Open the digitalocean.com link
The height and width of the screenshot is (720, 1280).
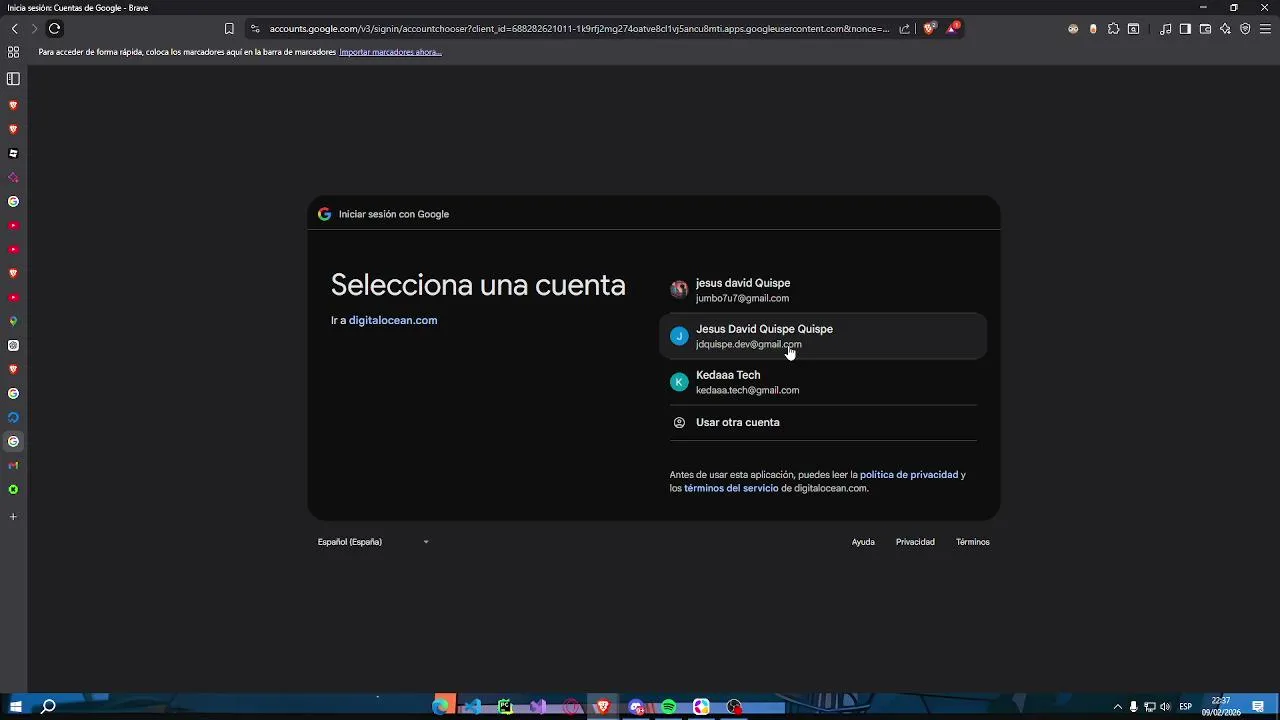(393, 320)
